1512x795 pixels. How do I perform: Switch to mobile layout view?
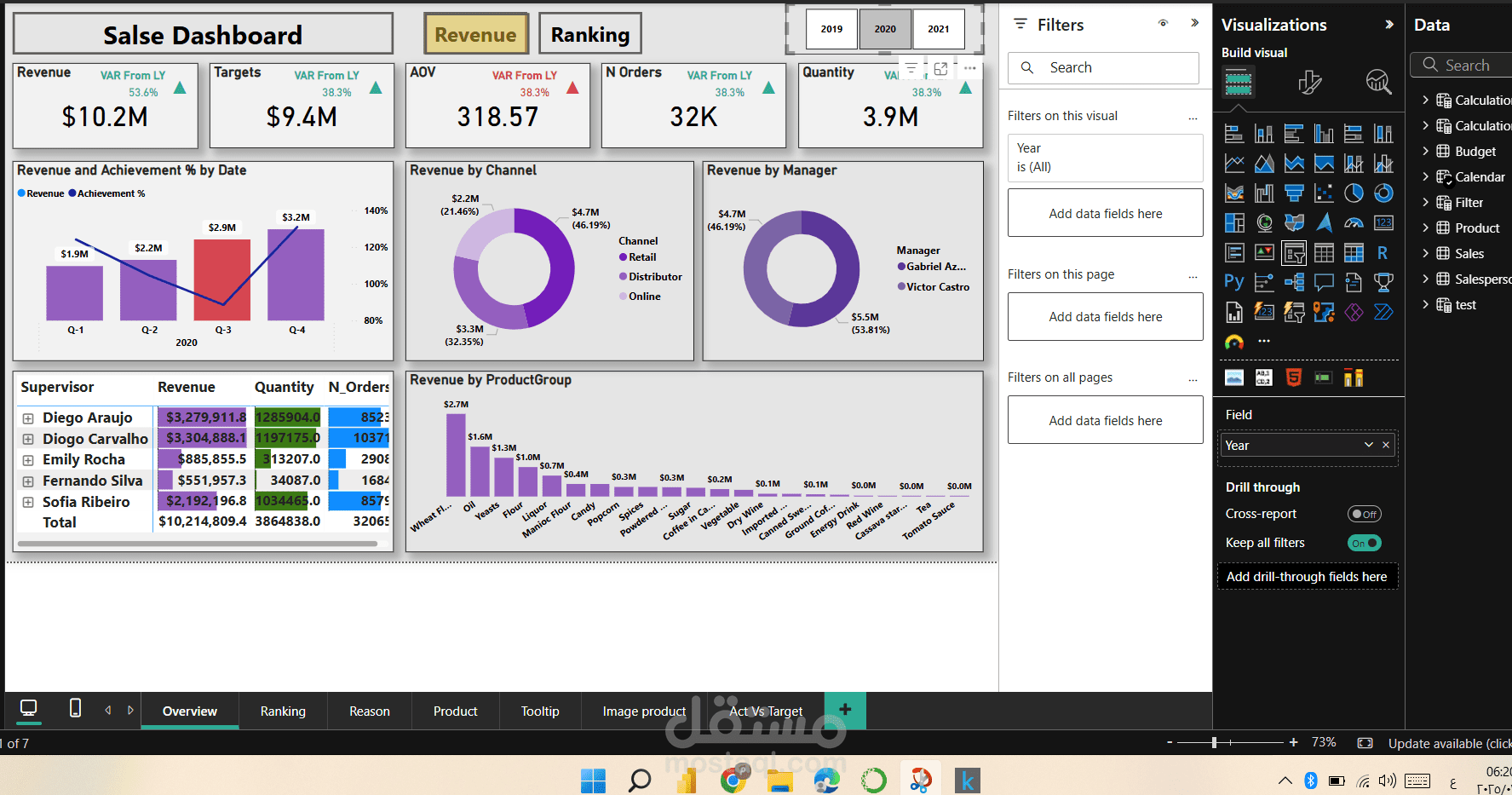click(x=75, y=708)
